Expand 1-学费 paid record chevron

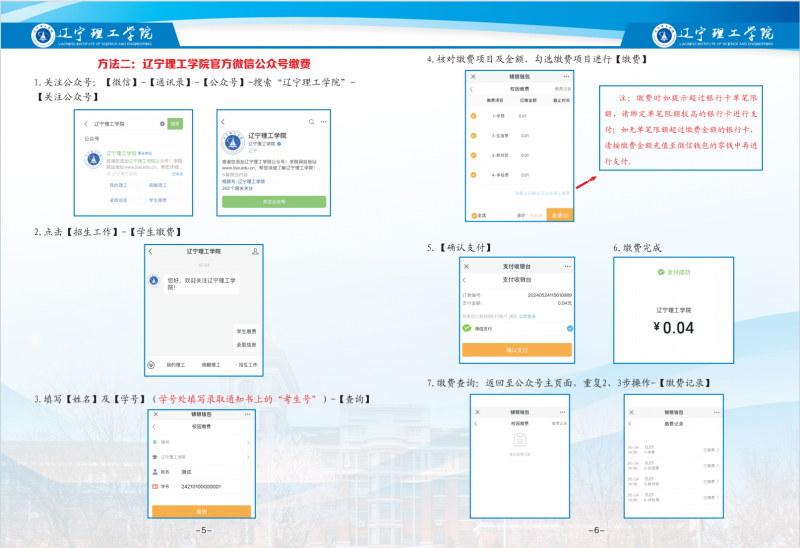click(717, 450)
